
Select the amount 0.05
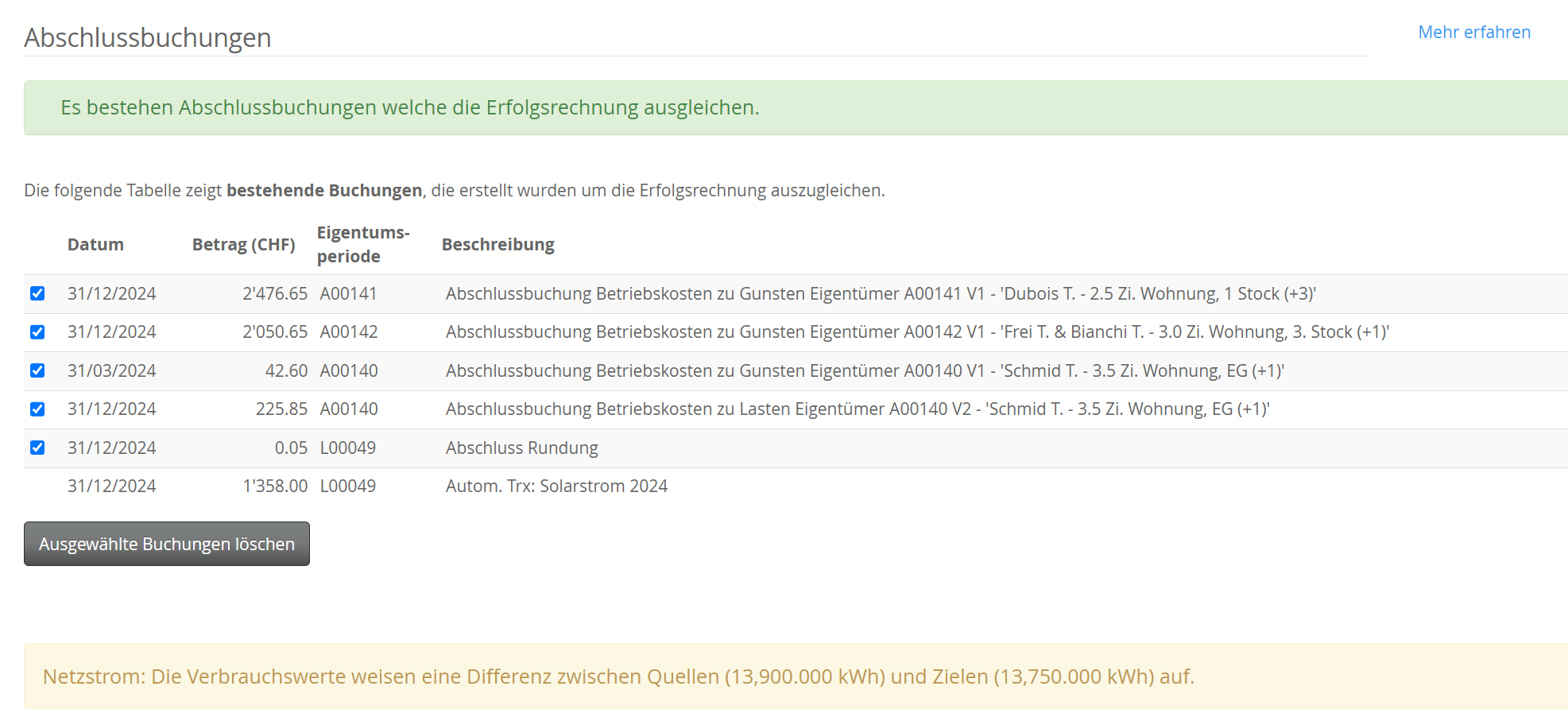tap(291, 448)
